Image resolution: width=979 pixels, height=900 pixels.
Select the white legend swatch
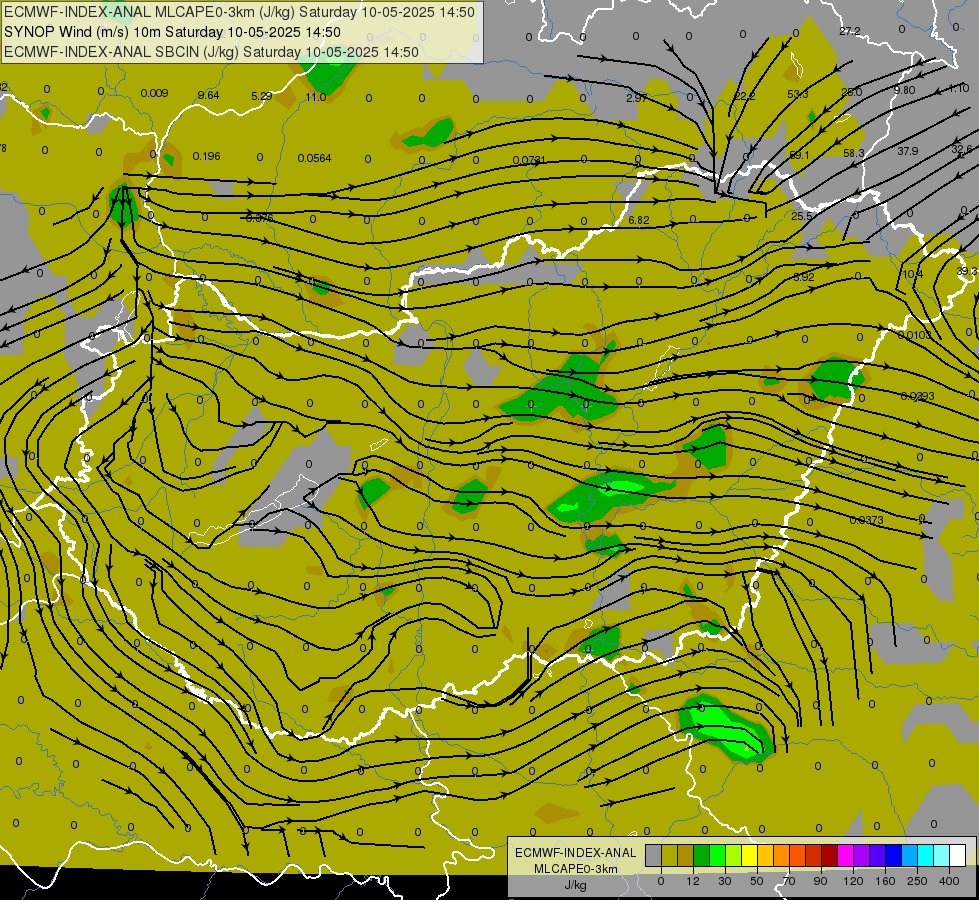(957, 856)
